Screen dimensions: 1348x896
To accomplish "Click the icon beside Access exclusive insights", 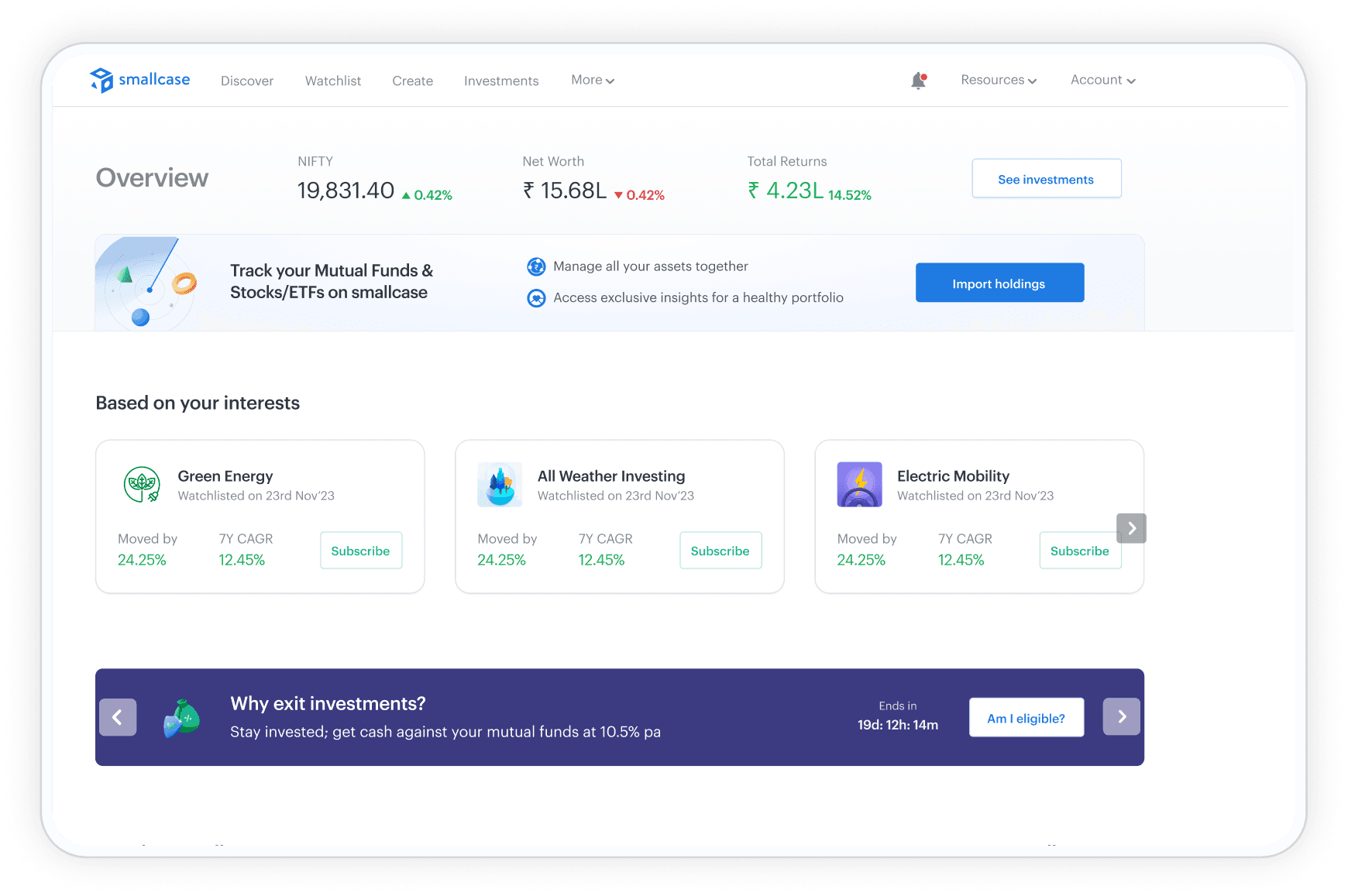I will tap(536, 298).
